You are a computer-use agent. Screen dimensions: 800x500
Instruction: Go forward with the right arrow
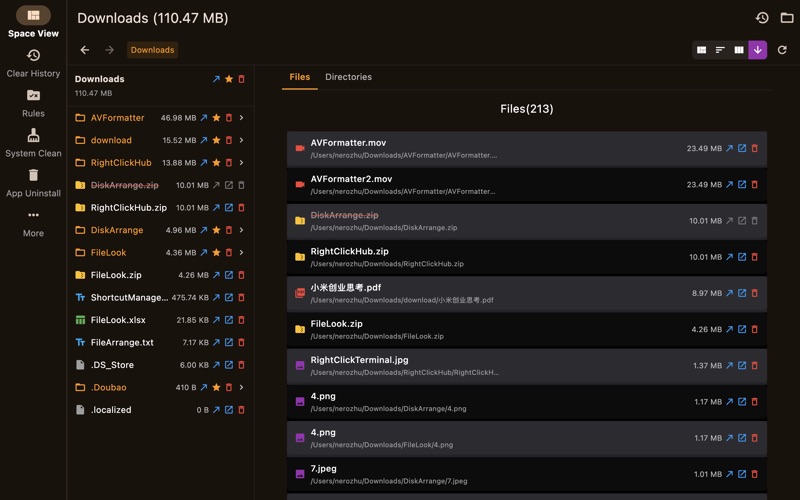click(x=109, y=50)
